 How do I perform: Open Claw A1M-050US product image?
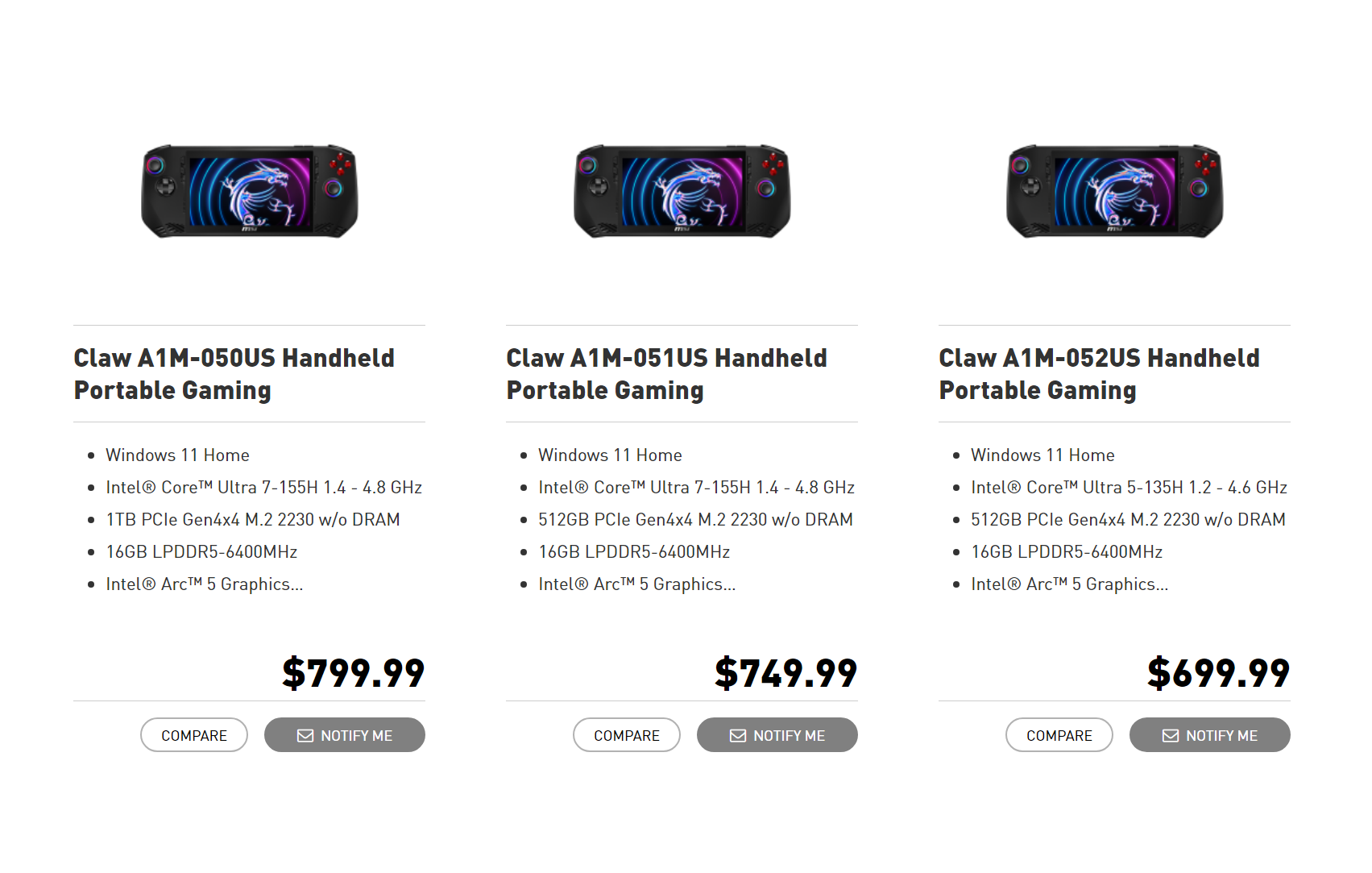[x=250, y=192]
